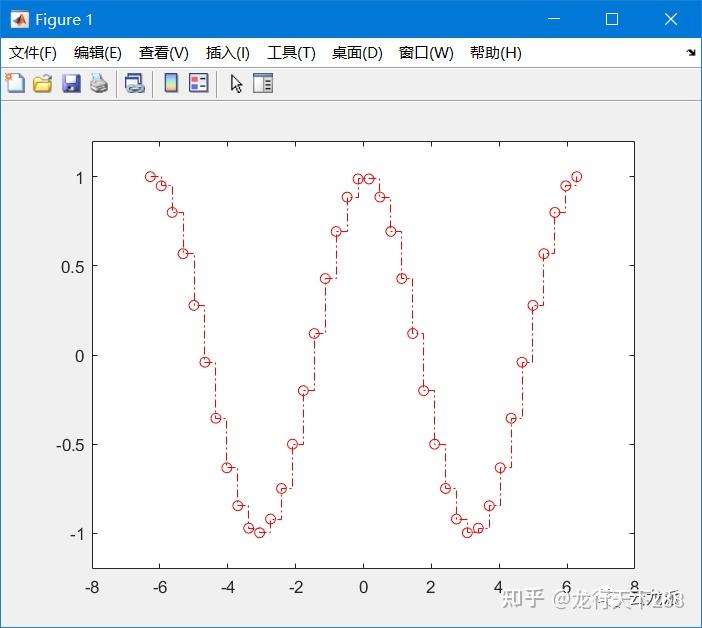The image size is (702, 628).
Task: Click the x-axis label -8
Action: pos(92,587)
